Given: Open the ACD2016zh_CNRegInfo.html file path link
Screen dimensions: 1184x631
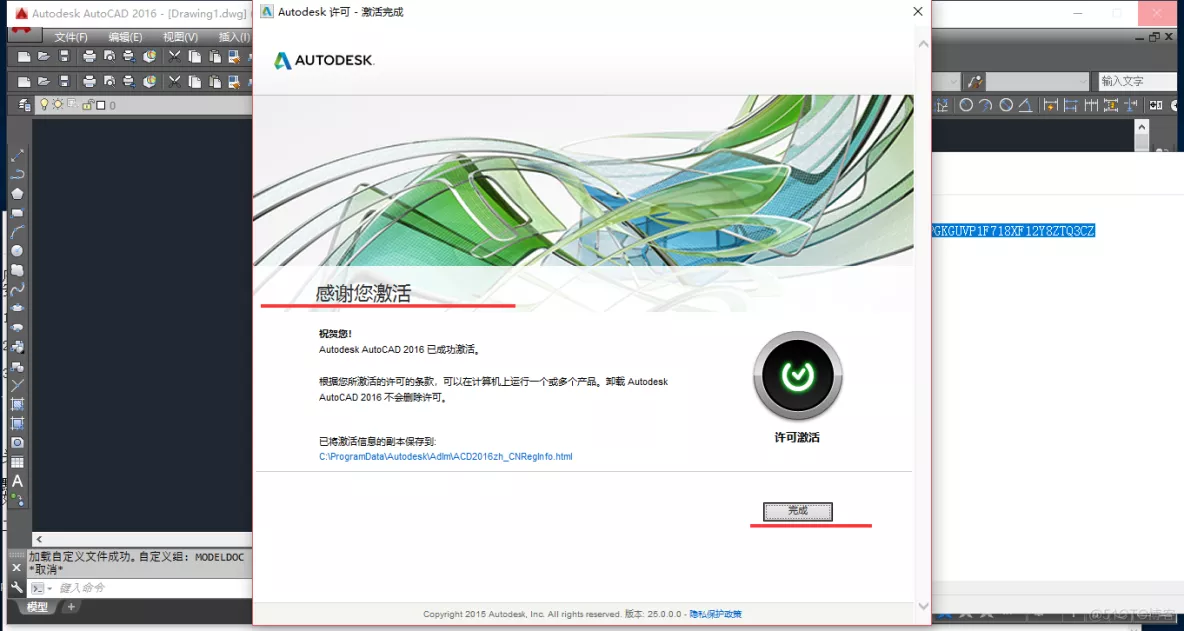Looking at the screenshot, I should (446, 457).
